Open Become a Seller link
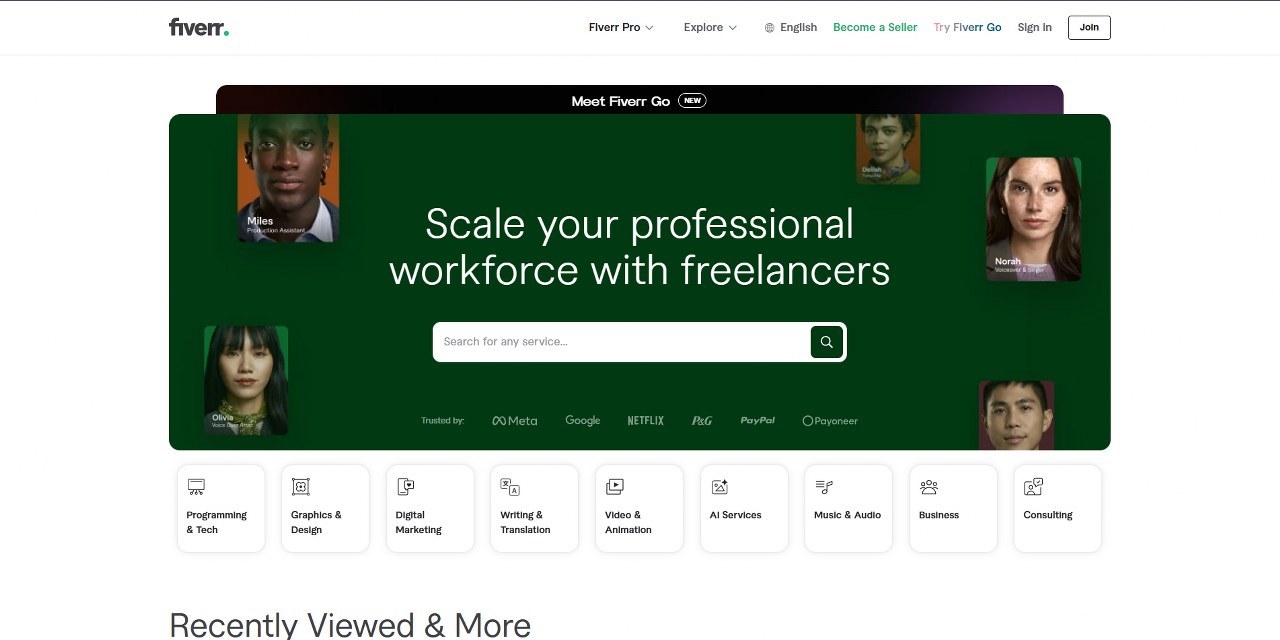The image size is (1280, 640). click(875, 28)
